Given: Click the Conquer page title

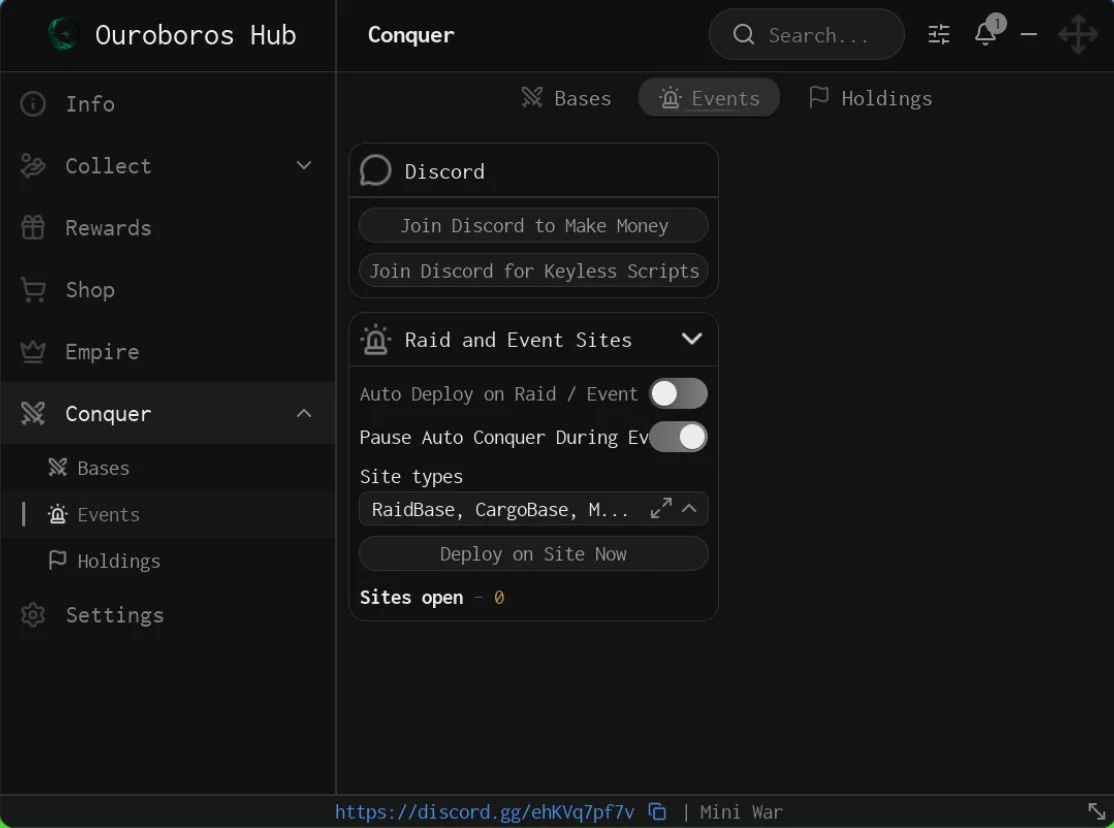Looking at the screenshot, I should click(x=411, y=35).
